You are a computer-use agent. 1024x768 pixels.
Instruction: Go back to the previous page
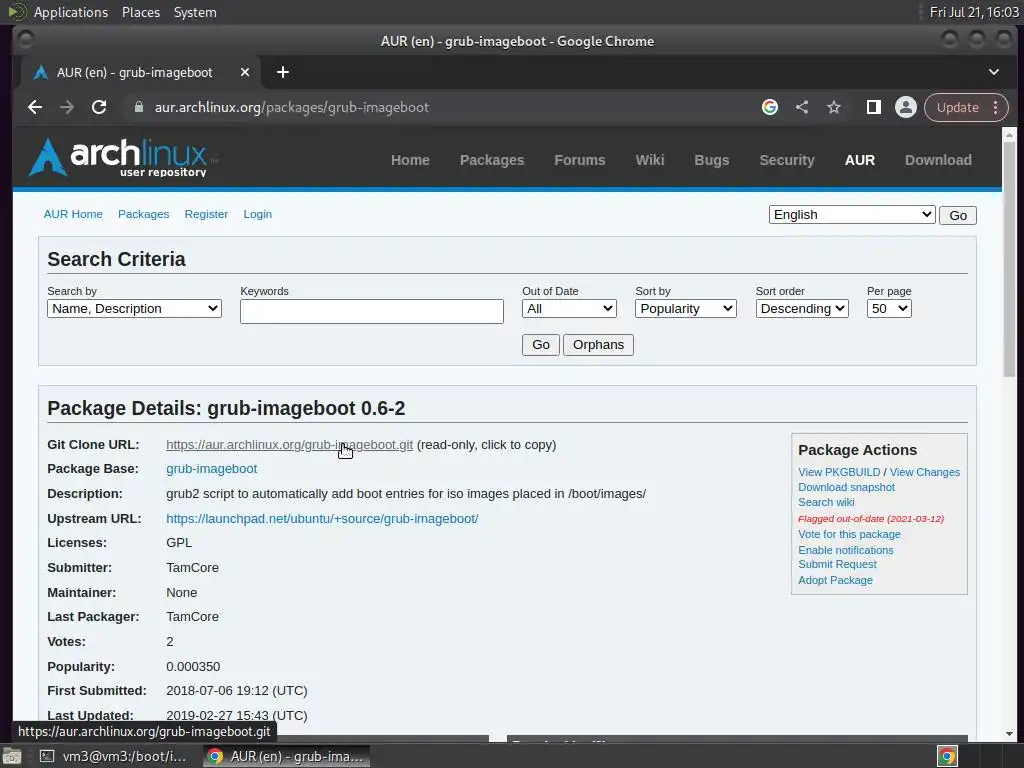point(35,107)
